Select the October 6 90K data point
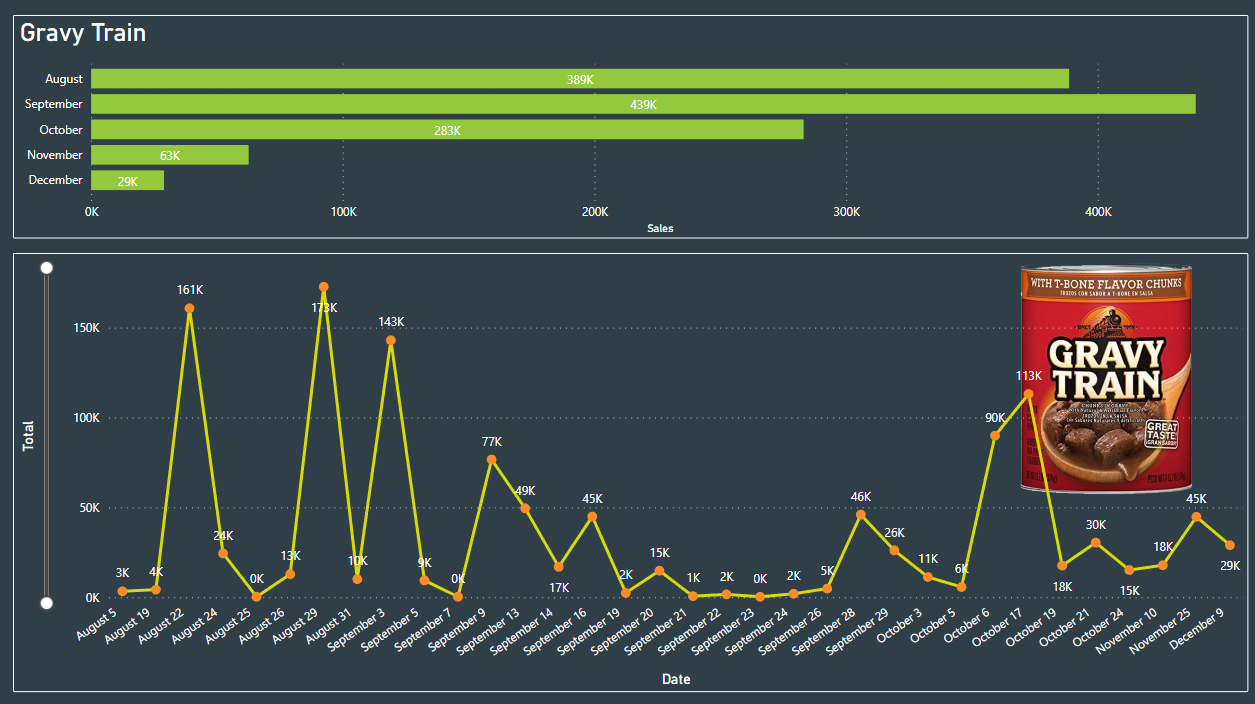Viewport: 1255px width, 704px height. coord(995,435)
